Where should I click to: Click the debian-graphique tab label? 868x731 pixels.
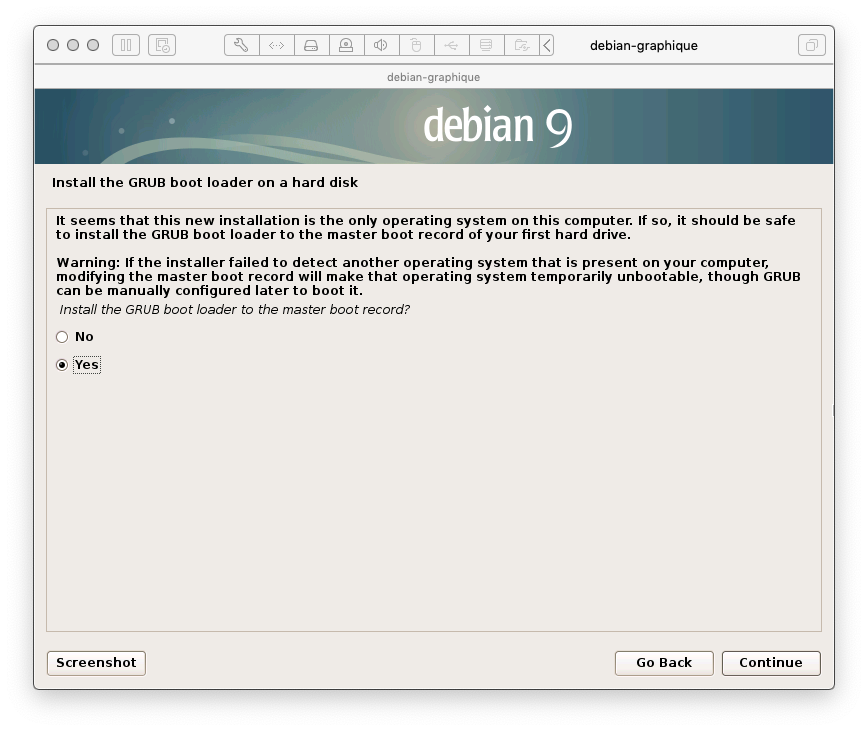(x=433, y=77)
